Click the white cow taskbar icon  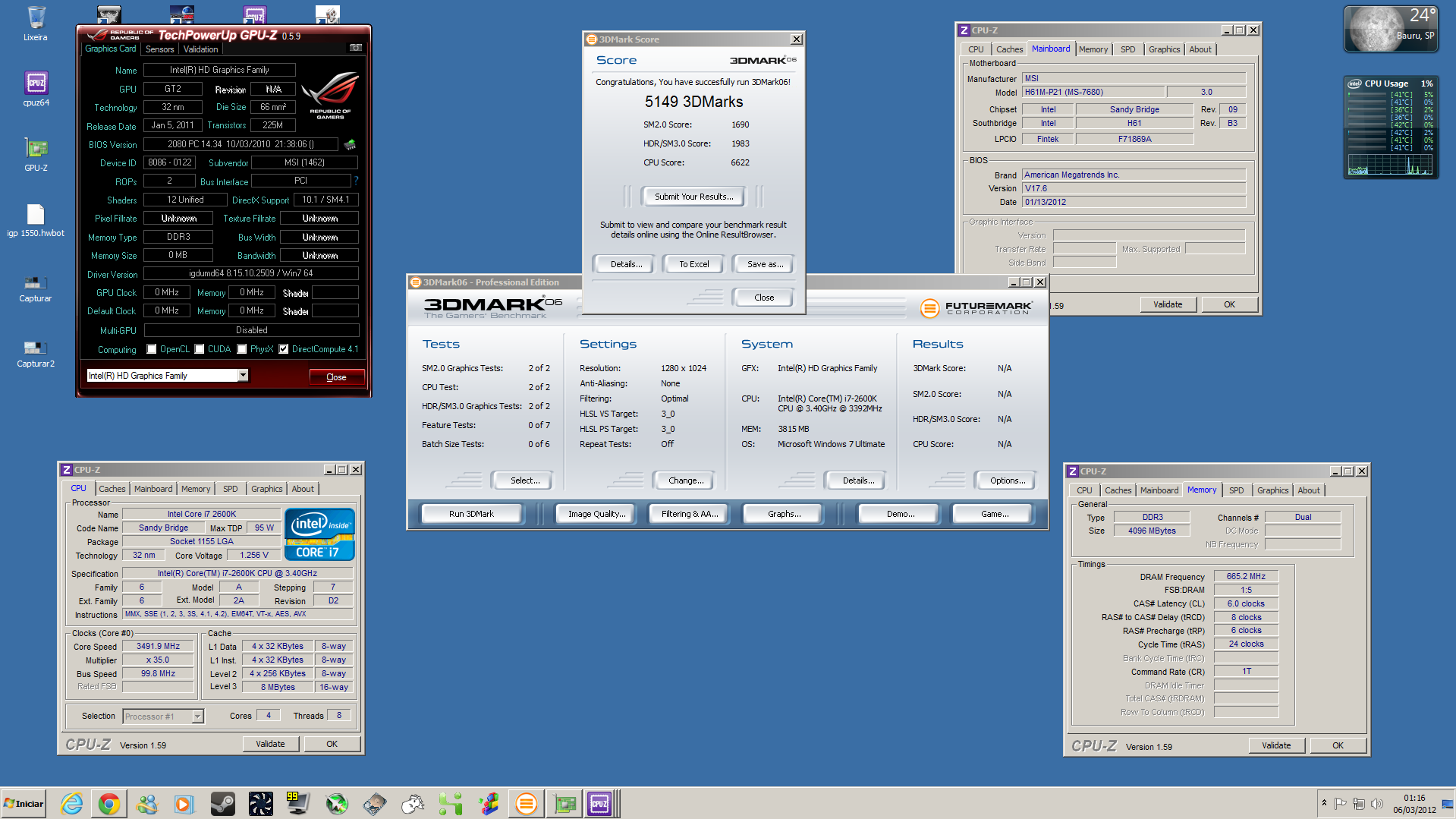point(412,804)
